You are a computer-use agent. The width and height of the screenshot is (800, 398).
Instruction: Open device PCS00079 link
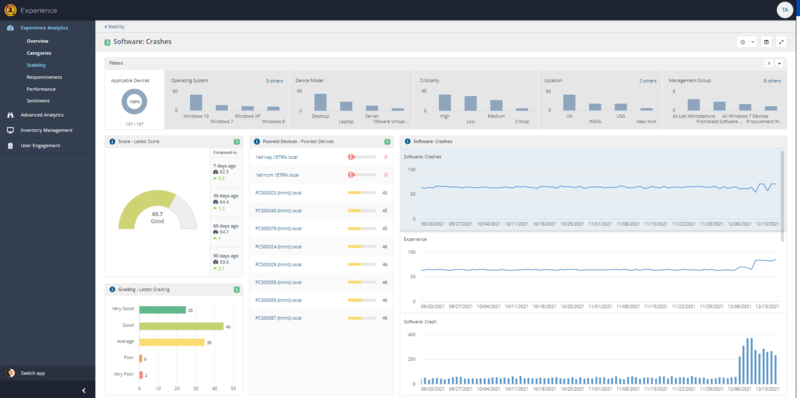(x=278, y=229)
